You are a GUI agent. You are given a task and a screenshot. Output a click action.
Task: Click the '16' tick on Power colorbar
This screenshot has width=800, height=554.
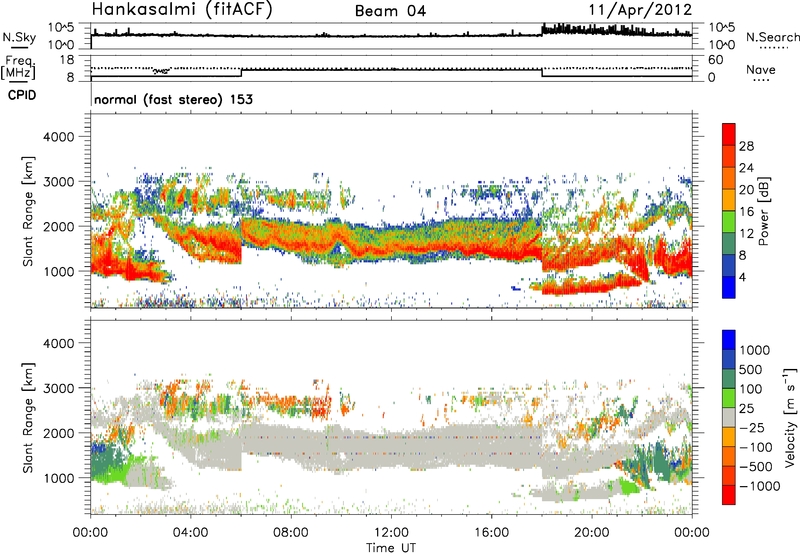click(x=746, y=212)
